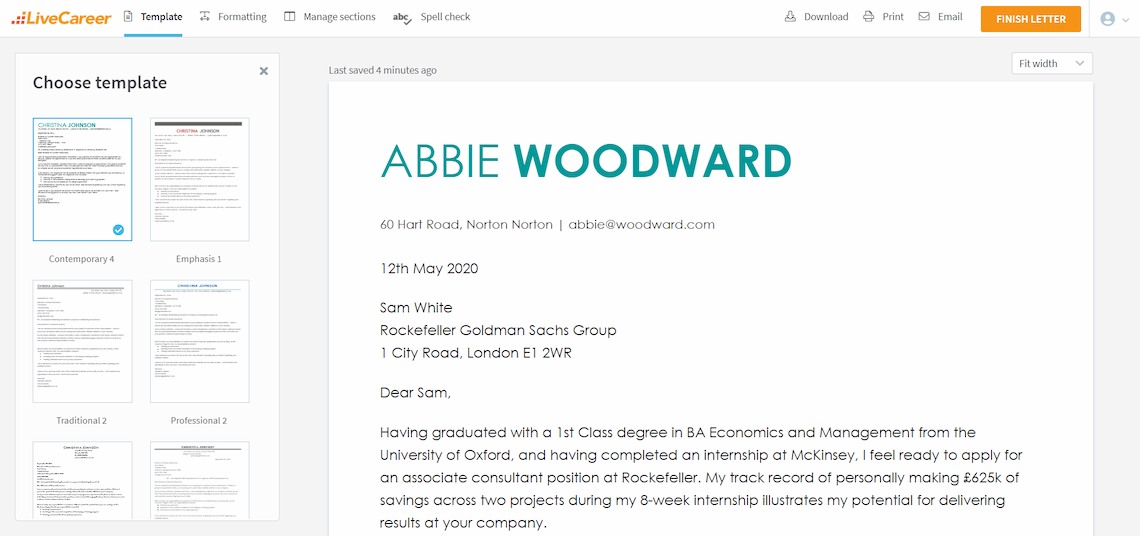Image resolution: width=1140 pixels, height=536 pixels.
Task: Click the FINISH LETTER button
Action: click(x=1031, y=19)
